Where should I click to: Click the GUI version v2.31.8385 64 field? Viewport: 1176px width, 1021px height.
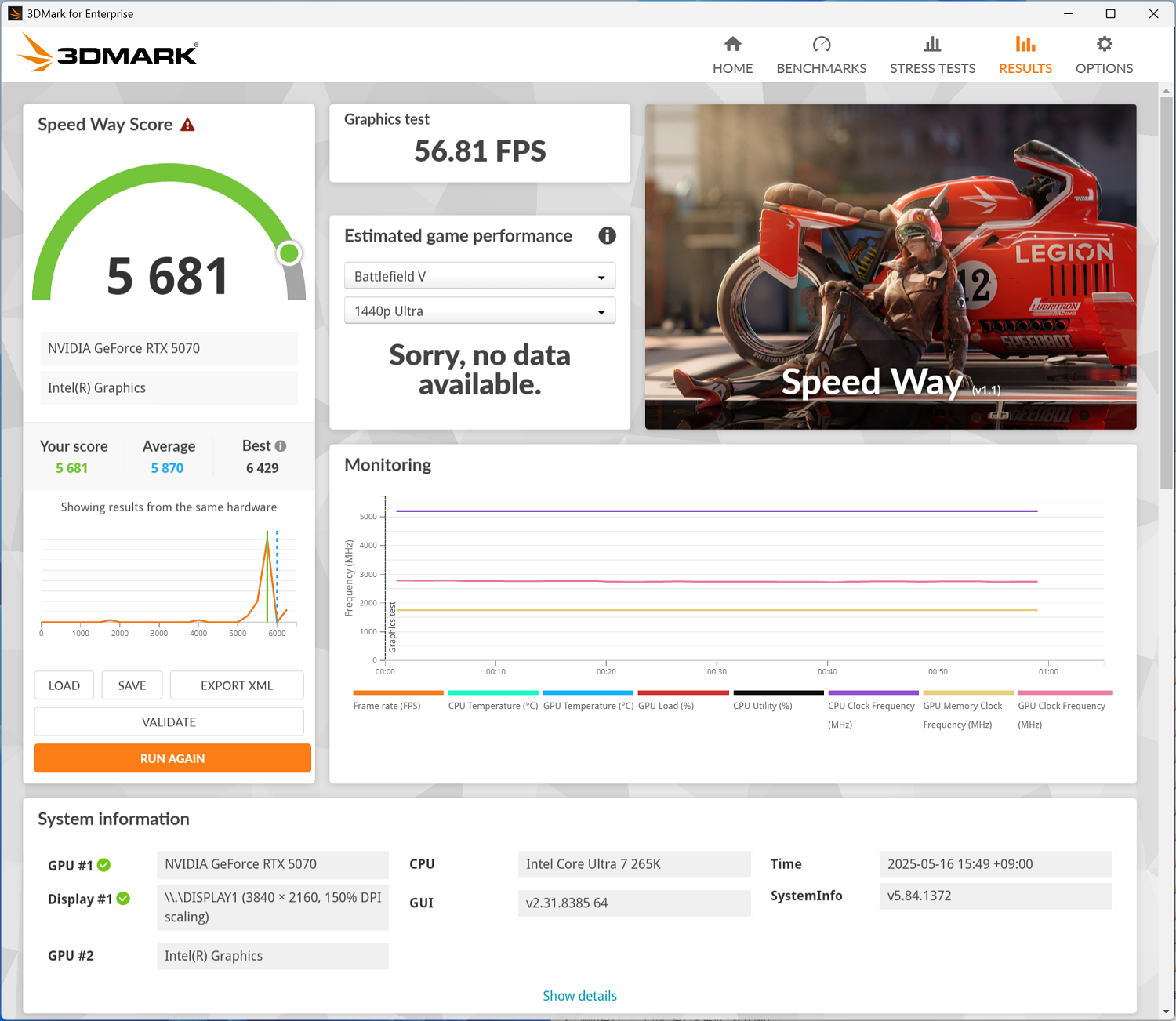pyautogui.click(x=634, y=903)
